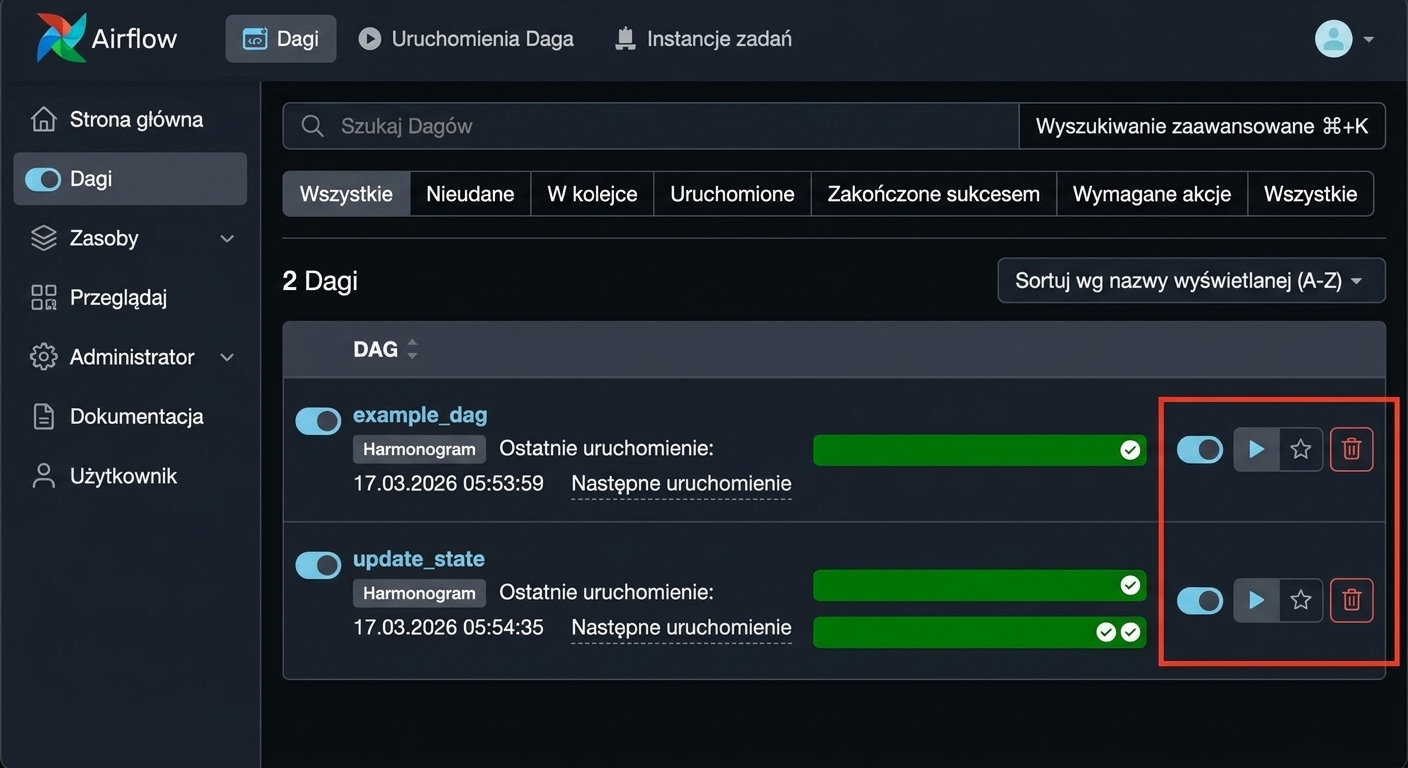
Task: Open Instancje zadań in top navigation
Action: tap(703, 39)
